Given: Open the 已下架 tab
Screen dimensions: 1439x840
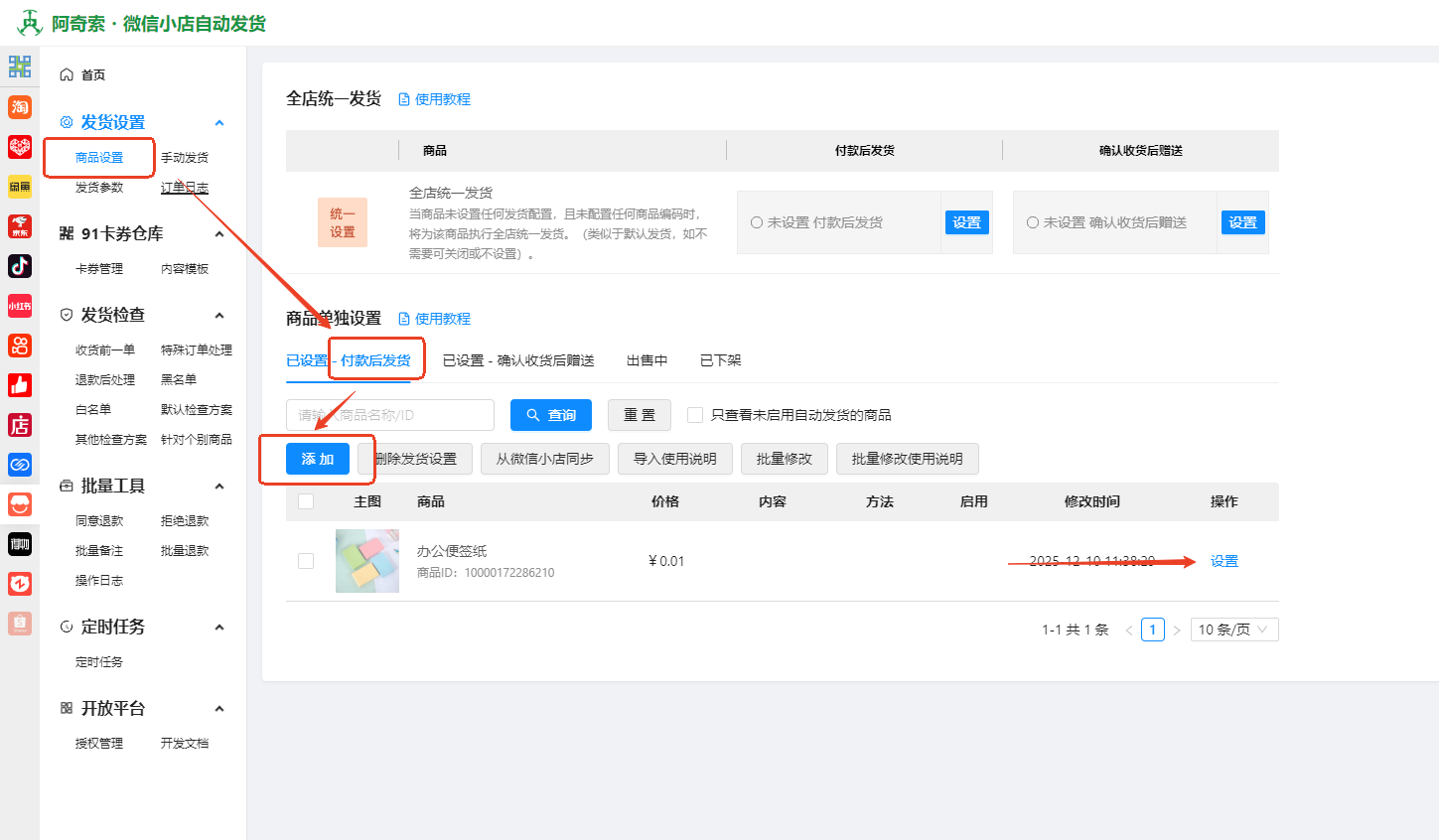Looking at the screenshot, I should [721, 360].
